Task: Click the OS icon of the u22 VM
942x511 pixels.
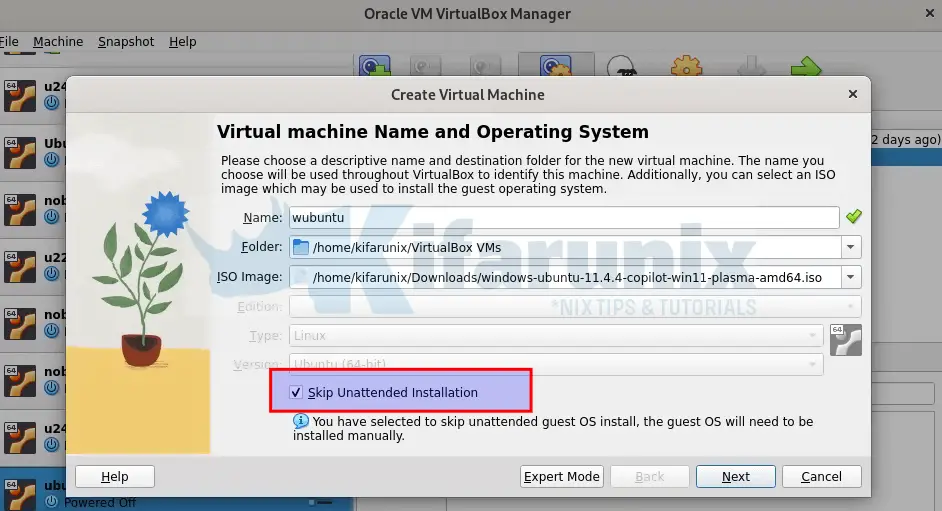Action: 20,267
